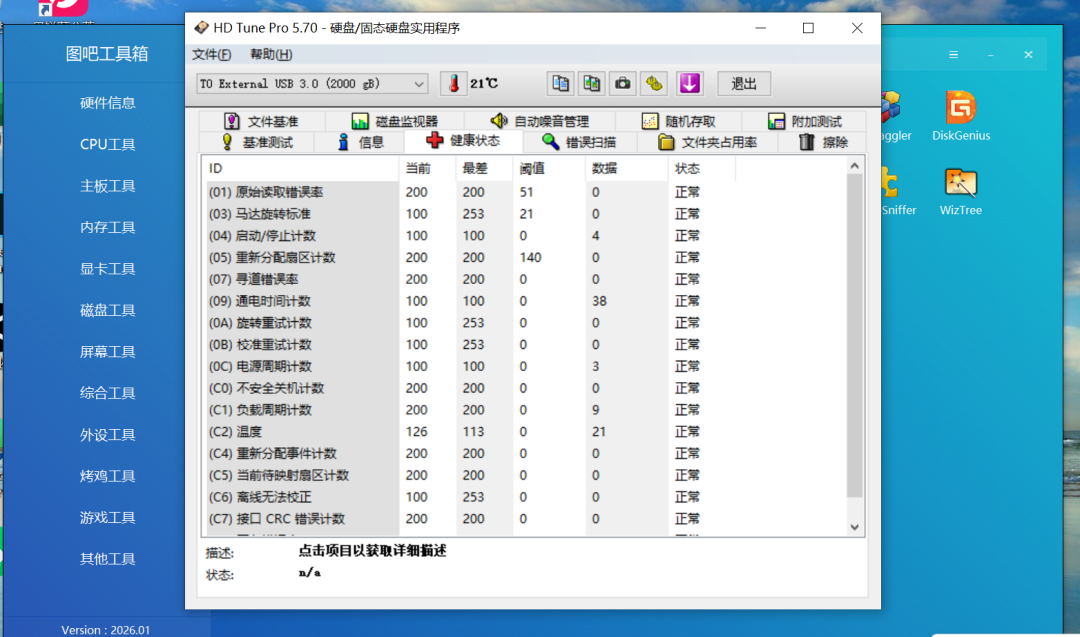The image size is (1080, 637).
Task: Click the 状态 column header
Action: point(701,169)
